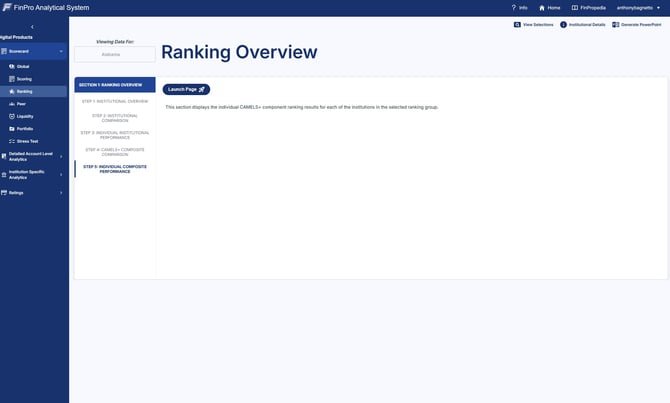Image resolution: width=670 pixels, height=403 pixels.
Task: Click the Viewing Data For input field
Action: point(115,54)
